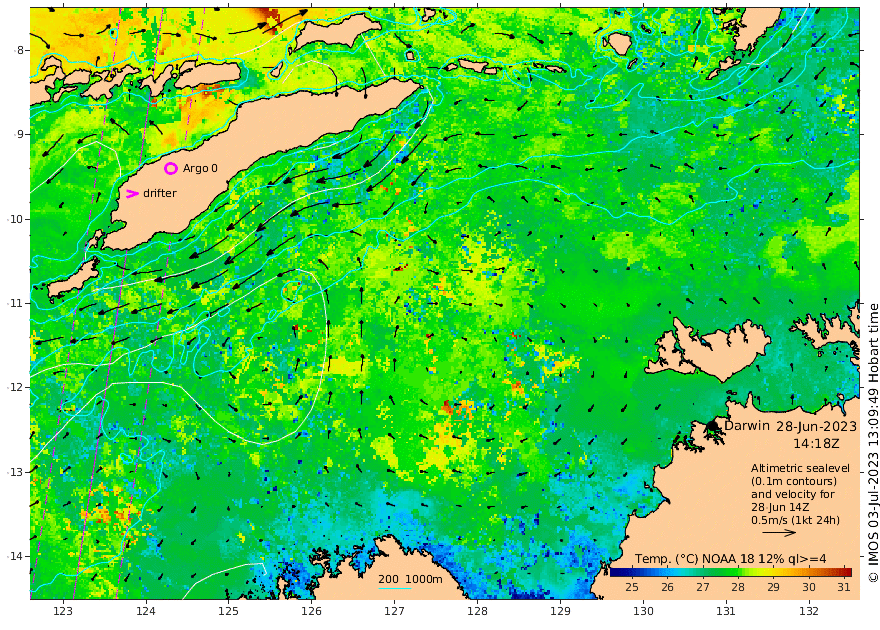Click the cyan 200m contour legend line
880x630 pixels.
click(x=395, y=588)
